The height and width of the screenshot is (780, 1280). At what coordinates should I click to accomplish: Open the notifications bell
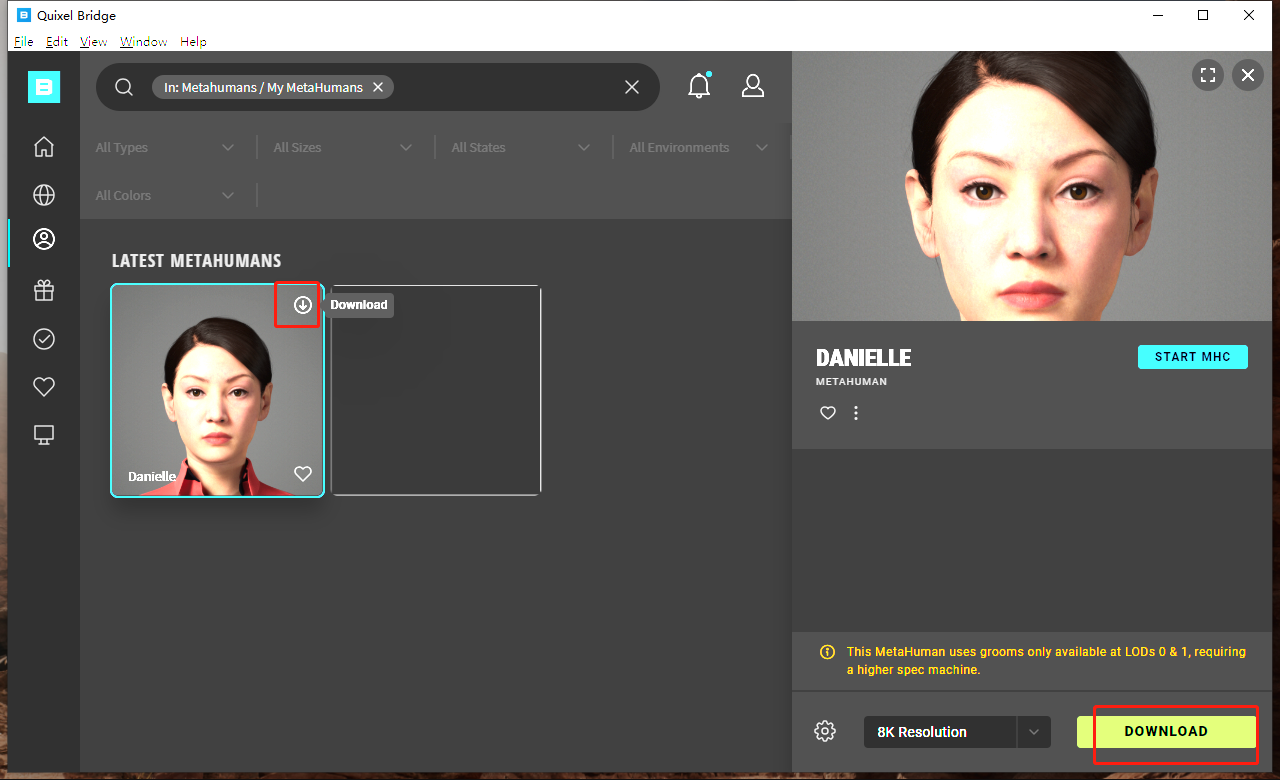coord(699,86)
